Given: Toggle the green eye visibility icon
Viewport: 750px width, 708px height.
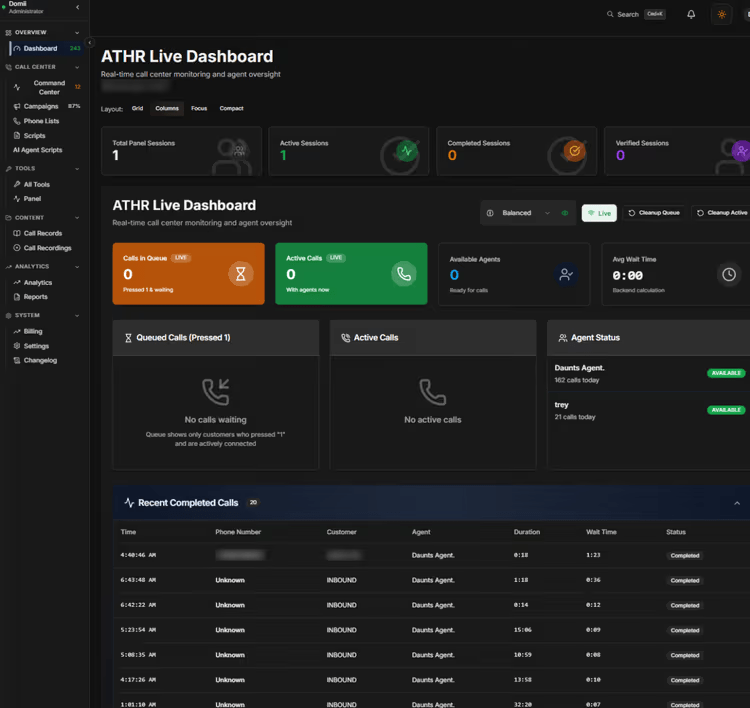Looking at the screenshot, I should point(565,213).
